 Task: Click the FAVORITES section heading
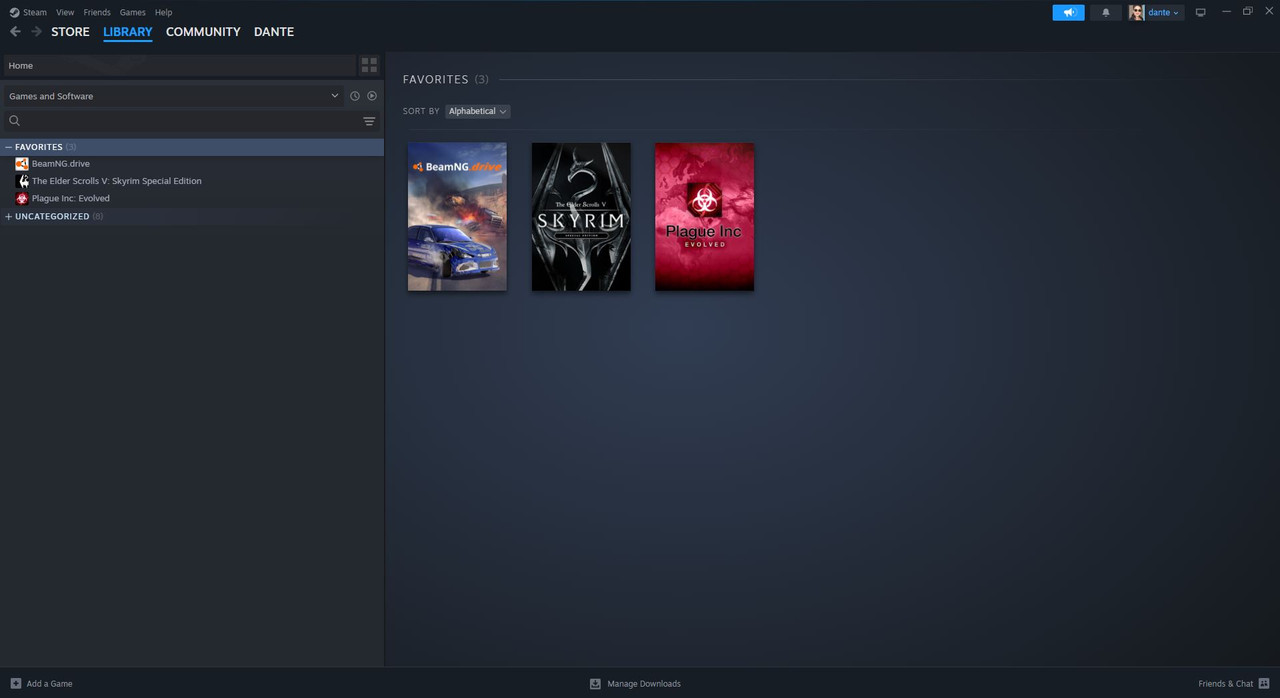pyautogui.click(x=436, y=79)
